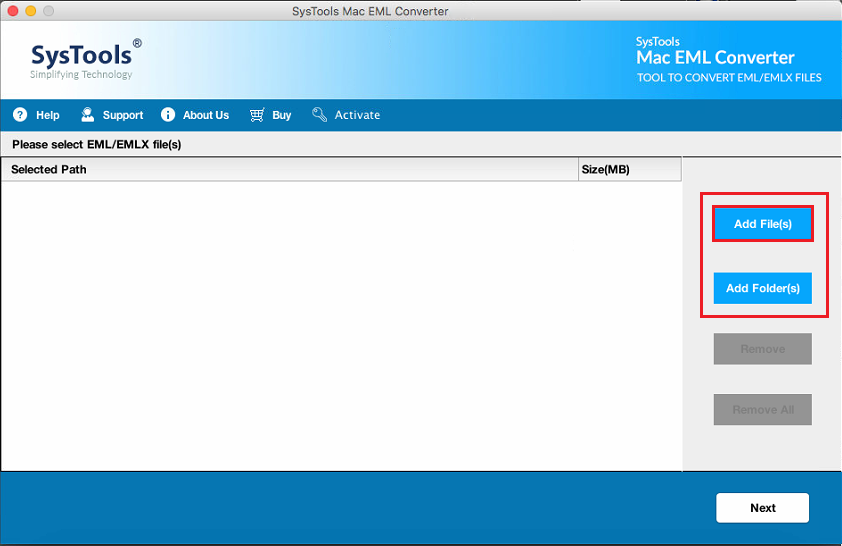Image resolution: width=842 pixels, height=546 pixels.
Task: Click the greyed-out Remove button
Action: [763, 349]
